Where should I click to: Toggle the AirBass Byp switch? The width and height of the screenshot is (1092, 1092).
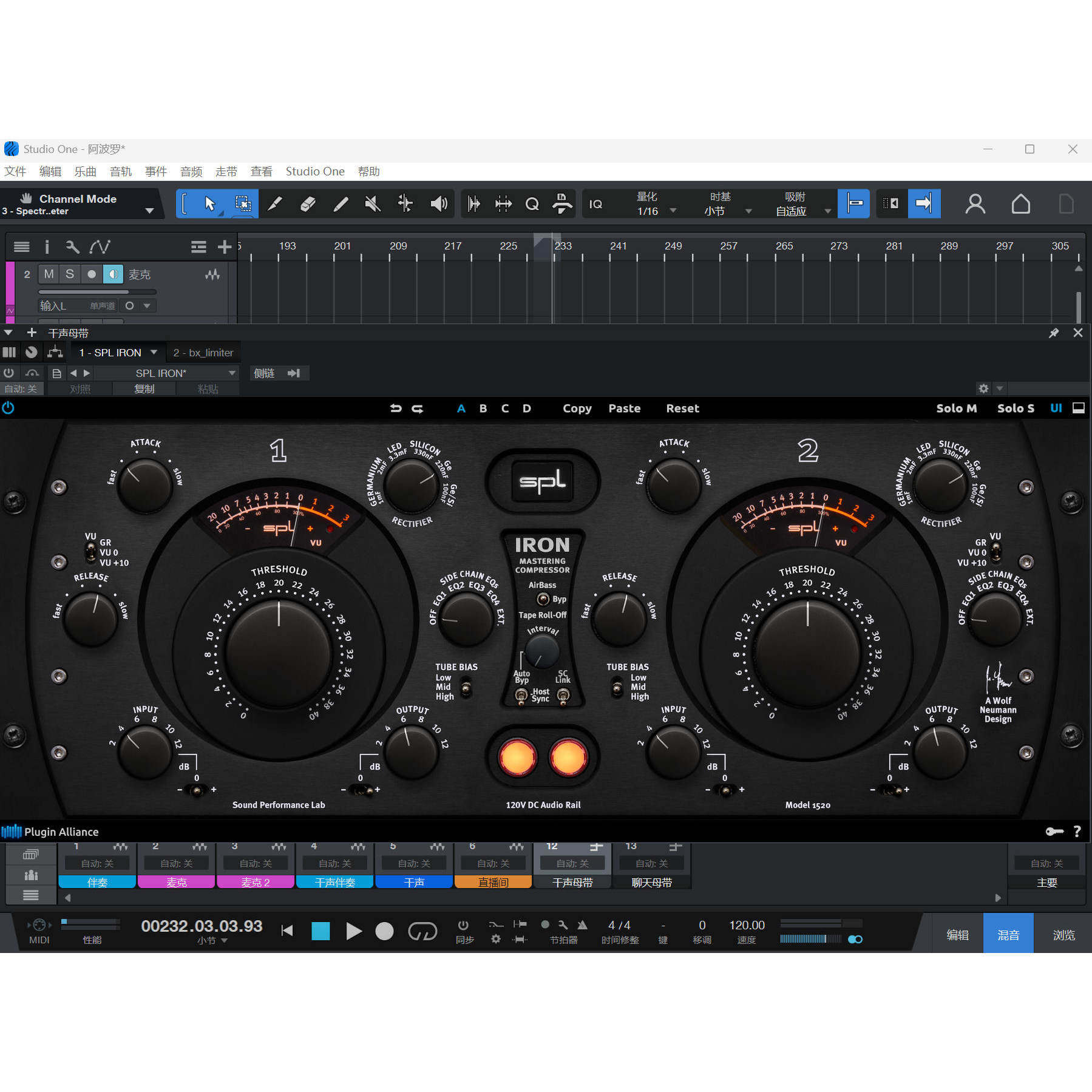coord(543,599)
